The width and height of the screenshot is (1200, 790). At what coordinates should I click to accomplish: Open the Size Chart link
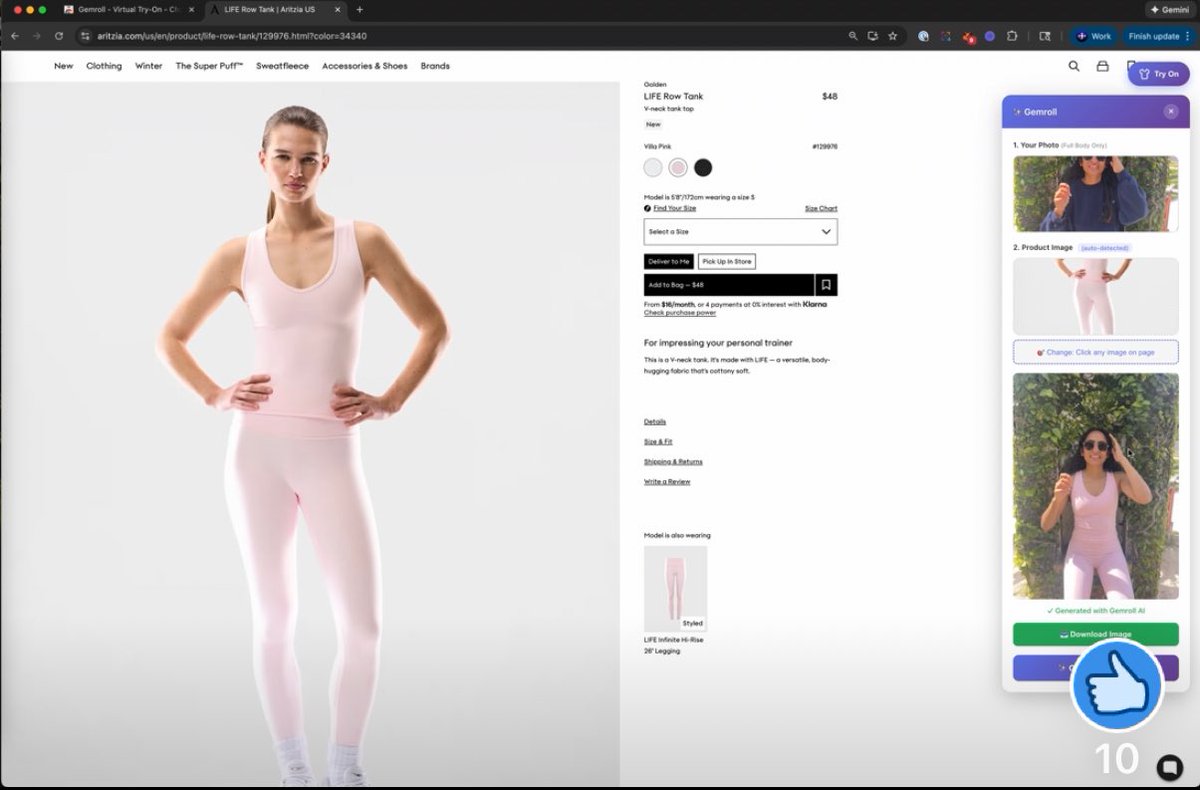[821, 208]
